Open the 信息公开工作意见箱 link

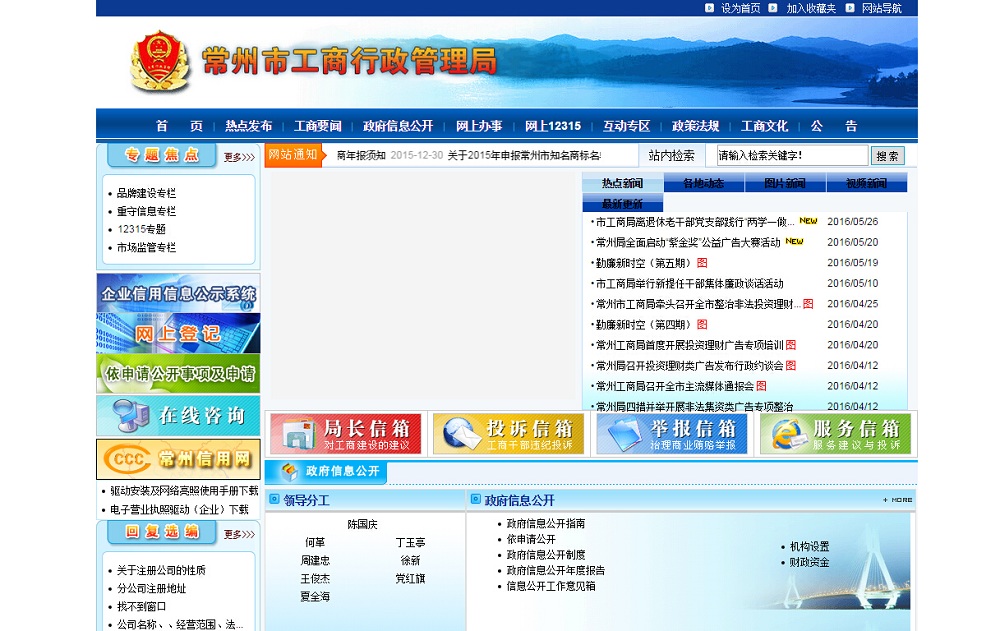(550, 586)
